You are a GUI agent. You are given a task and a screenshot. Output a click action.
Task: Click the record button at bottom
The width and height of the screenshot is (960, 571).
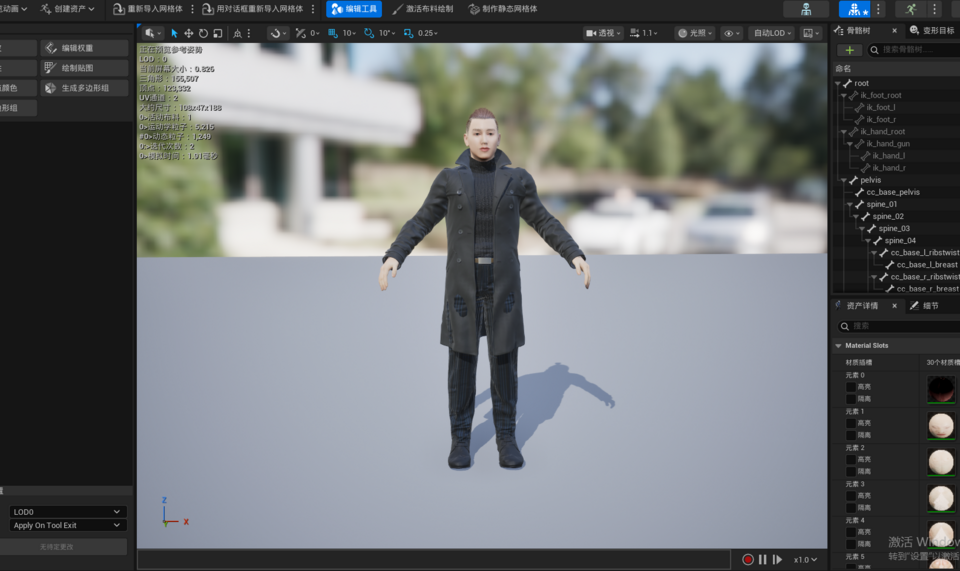[748, 559]
